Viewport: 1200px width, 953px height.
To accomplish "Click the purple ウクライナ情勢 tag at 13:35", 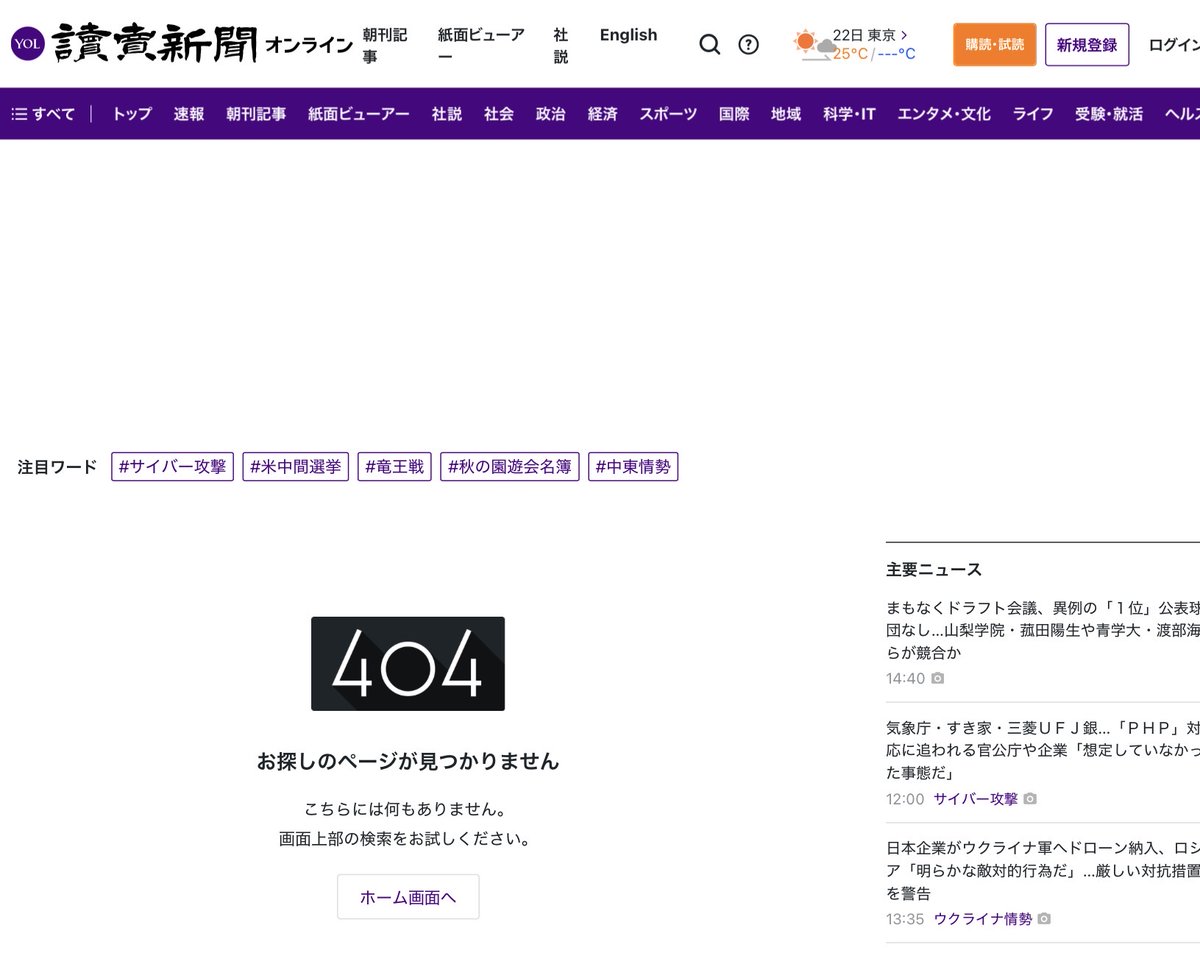I will [x=982, y=918].
